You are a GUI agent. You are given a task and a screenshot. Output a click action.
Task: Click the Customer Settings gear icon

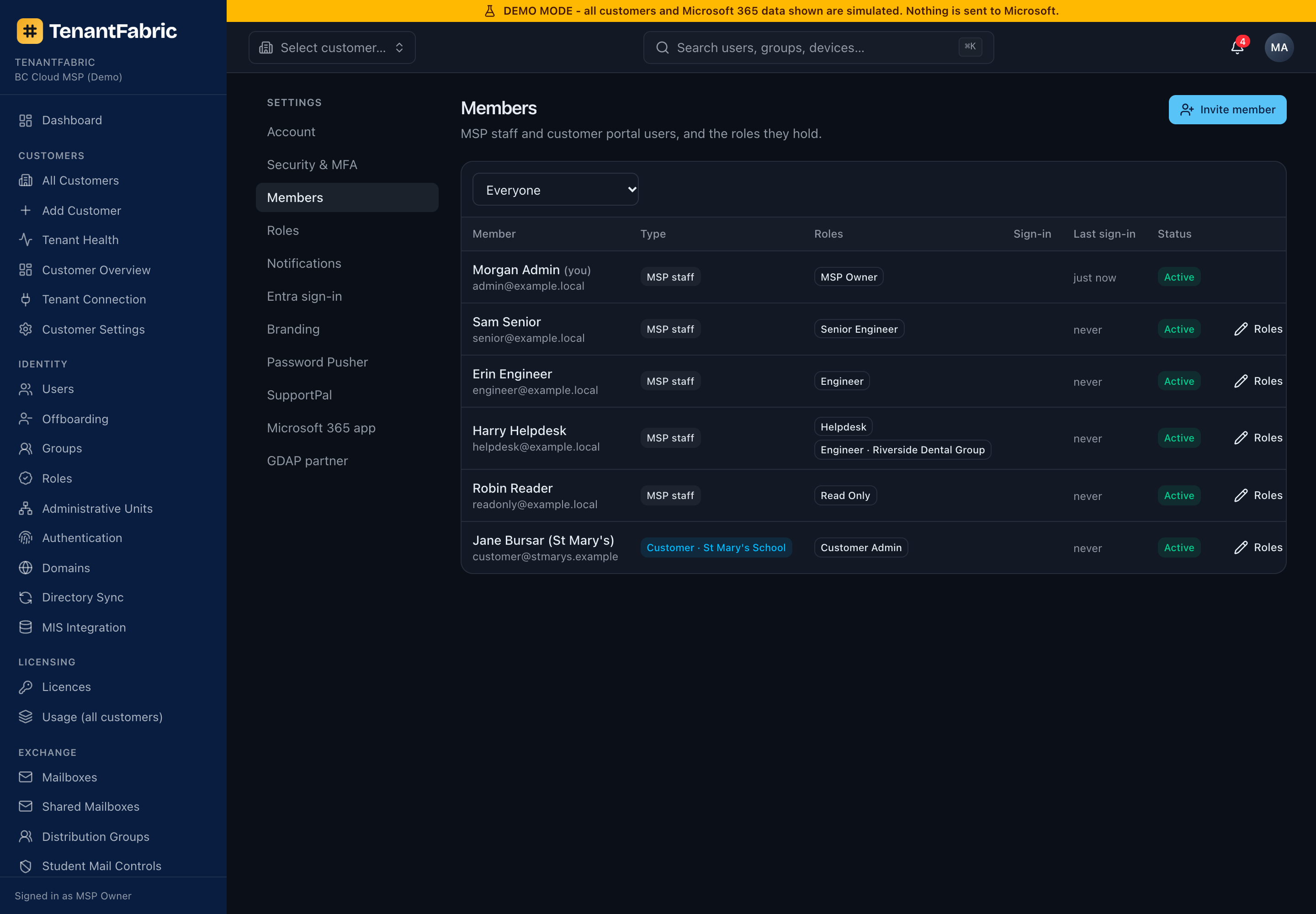[26, 329]
